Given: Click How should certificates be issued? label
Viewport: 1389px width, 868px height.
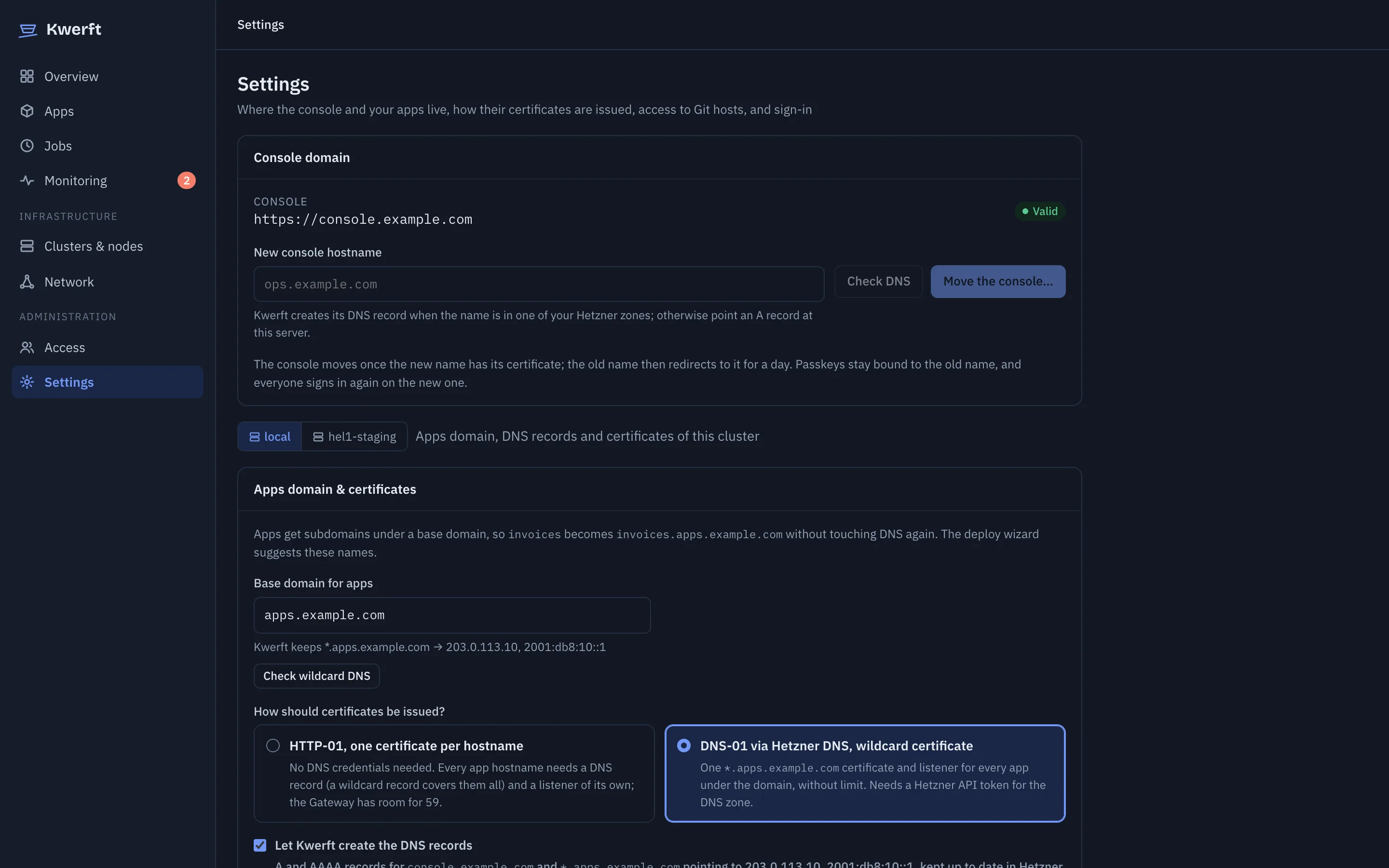Looking at the screenshot, I should click(349, 711).
